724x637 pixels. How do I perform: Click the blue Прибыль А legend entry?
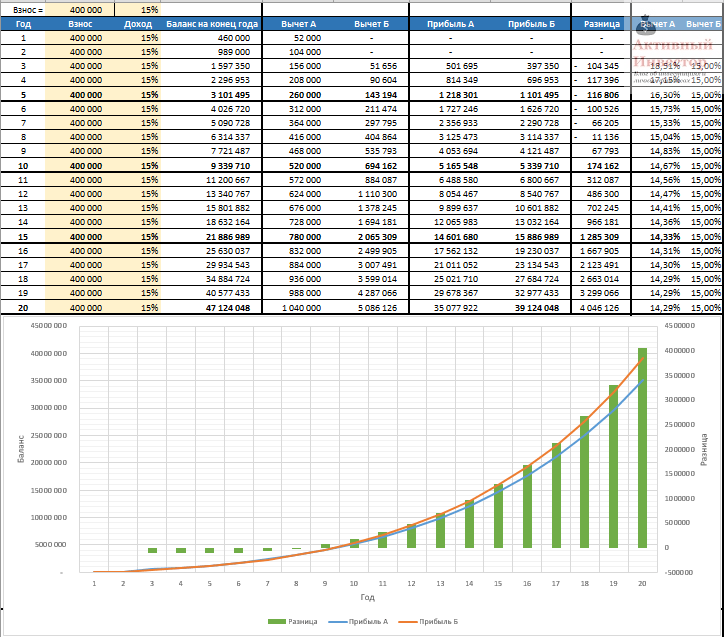pos(358,621)
